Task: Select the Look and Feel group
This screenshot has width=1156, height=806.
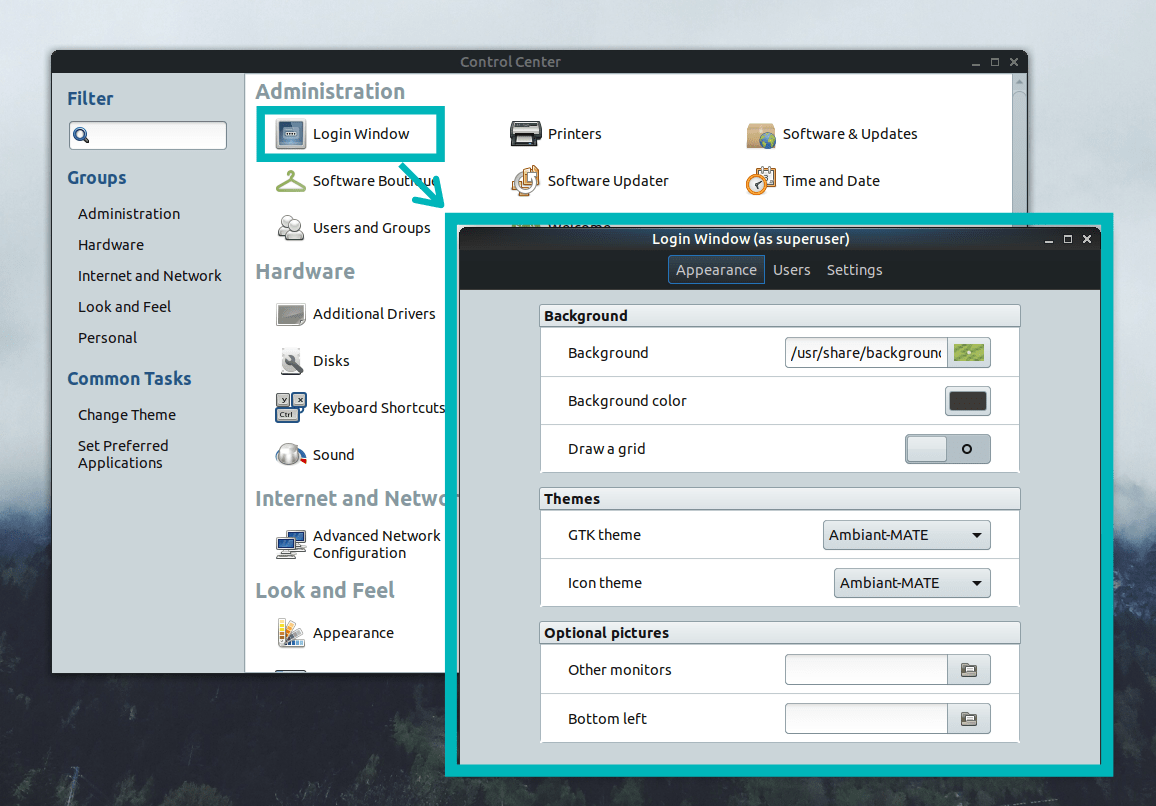Action: 123,306
